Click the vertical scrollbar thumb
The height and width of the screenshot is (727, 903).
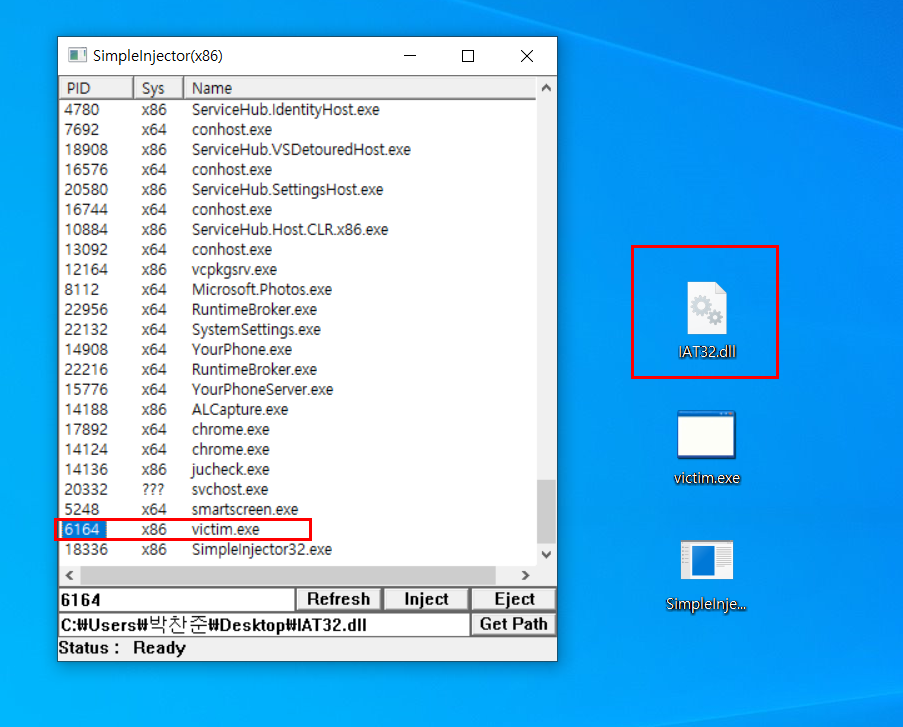point(547,511)
